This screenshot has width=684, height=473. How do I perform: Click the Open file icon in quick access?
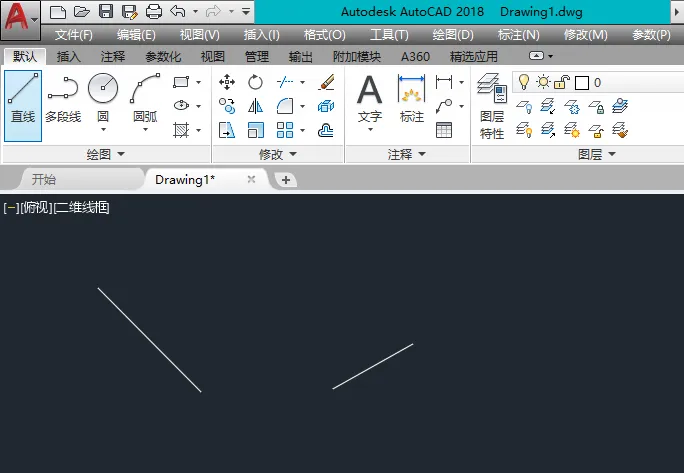pos(82,12)
